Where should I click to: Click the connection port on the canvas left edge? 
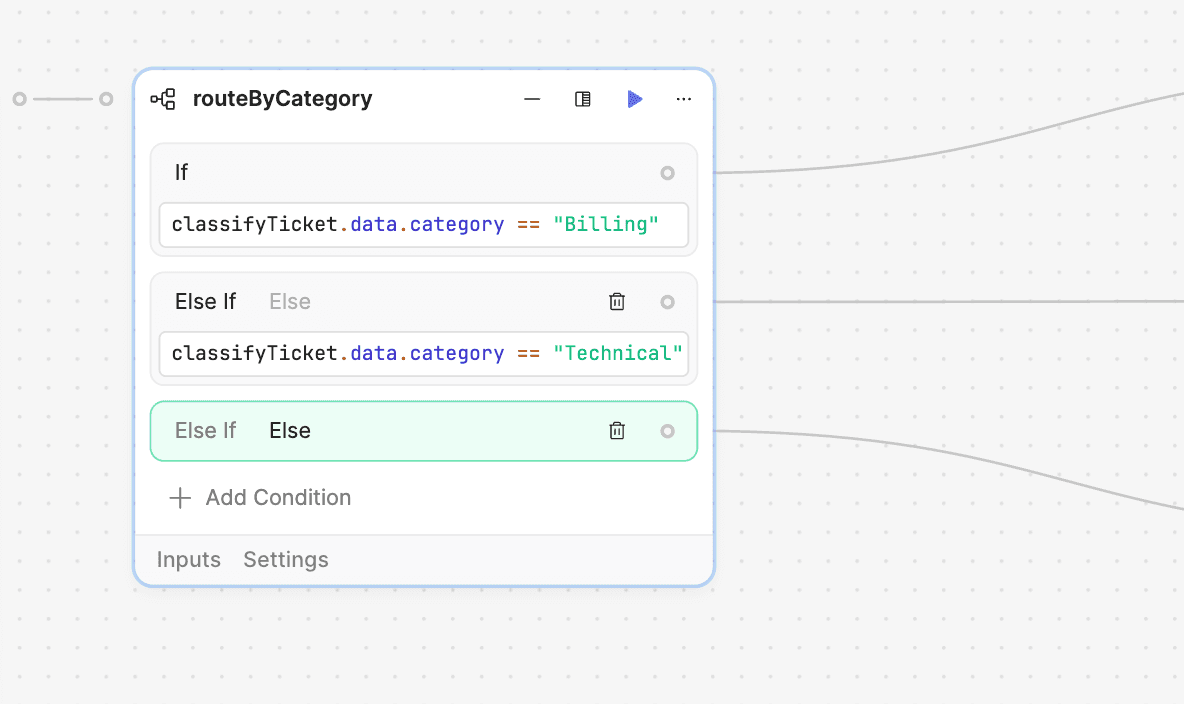click(18, 98)
